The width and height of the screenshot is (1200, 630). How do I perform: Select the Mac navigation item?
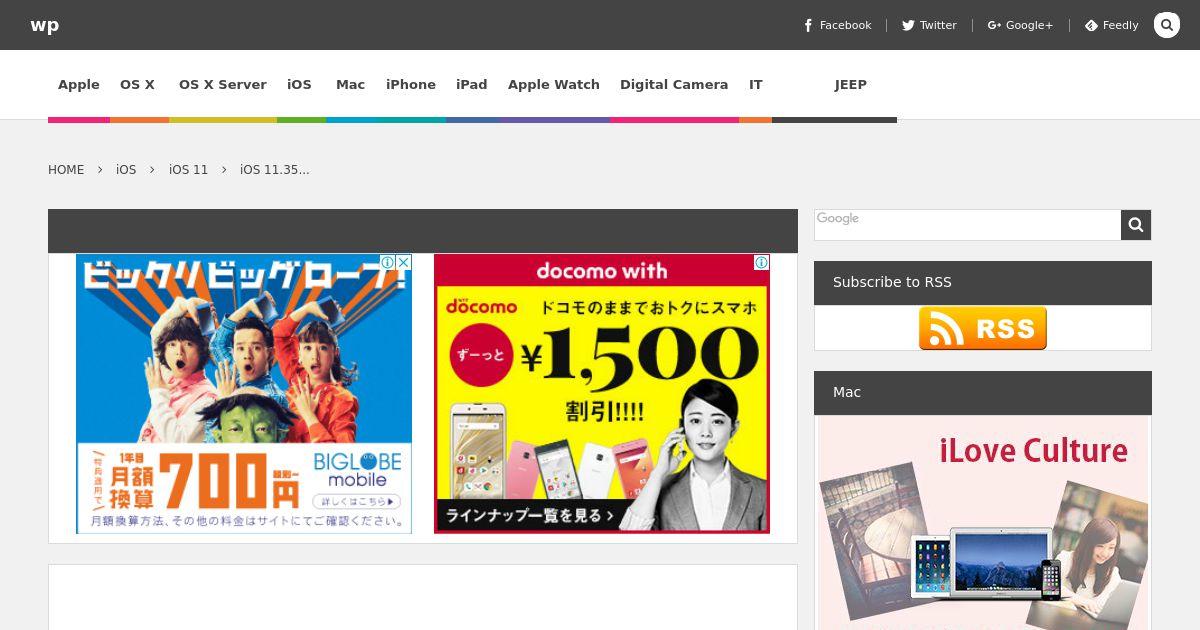[x=351, y=85]
